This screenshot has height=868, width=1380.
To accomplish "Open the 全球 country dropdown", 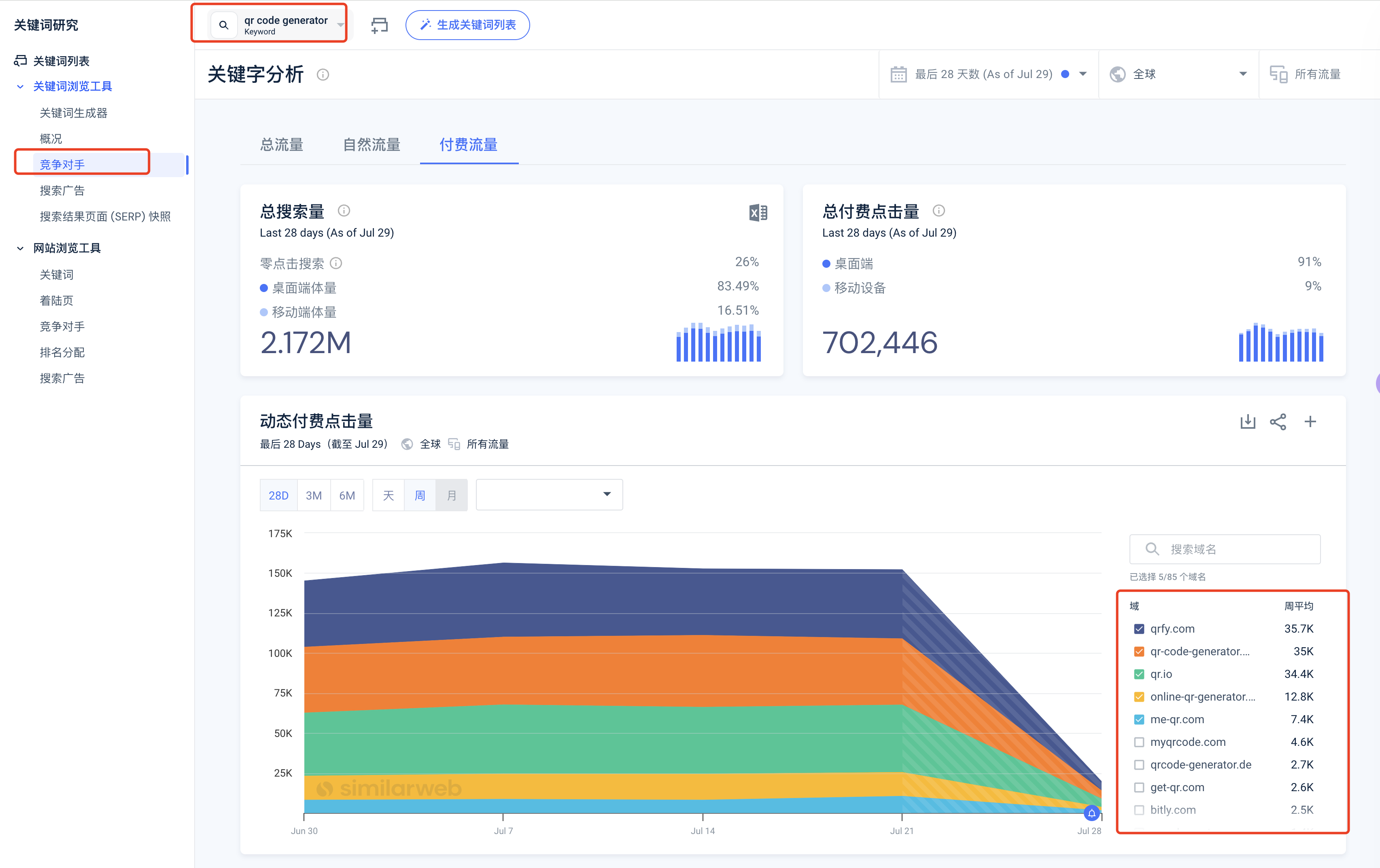I will pyautogui.click(x=1242, y=74).
